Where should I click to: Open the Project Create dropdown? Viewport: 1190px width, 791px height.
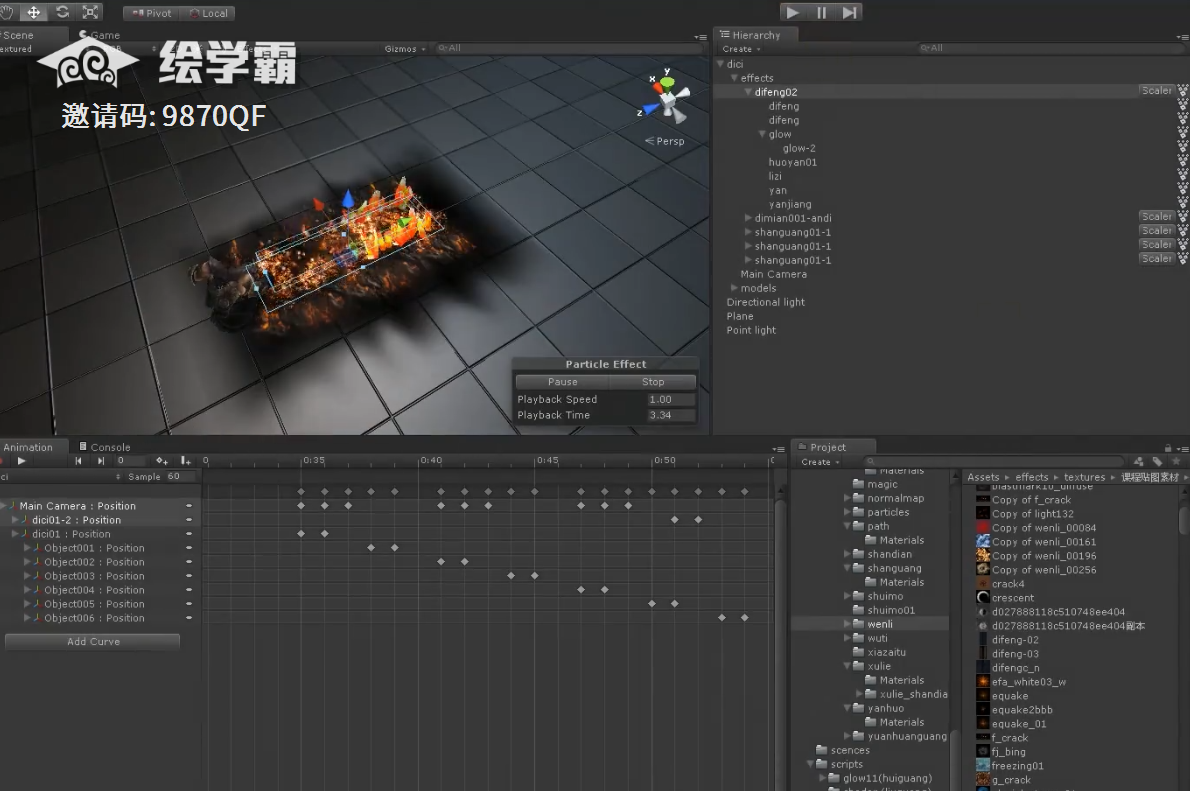pyautogui.click(x=820, y=462)
